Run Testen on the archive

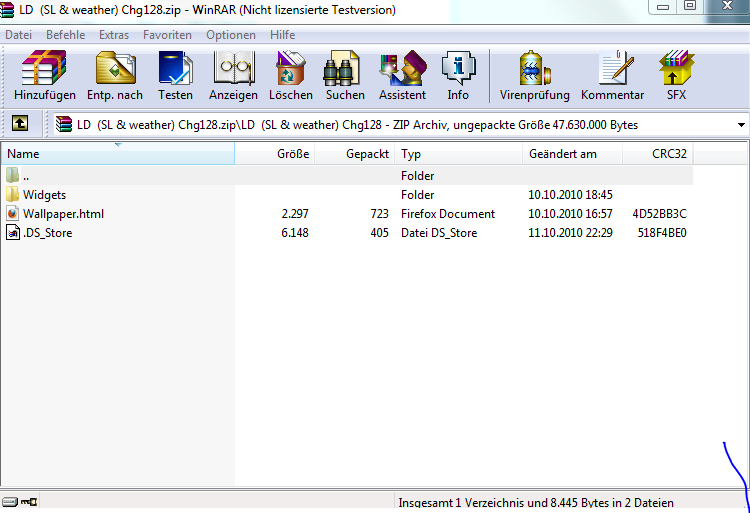click(x=175, y=76)
